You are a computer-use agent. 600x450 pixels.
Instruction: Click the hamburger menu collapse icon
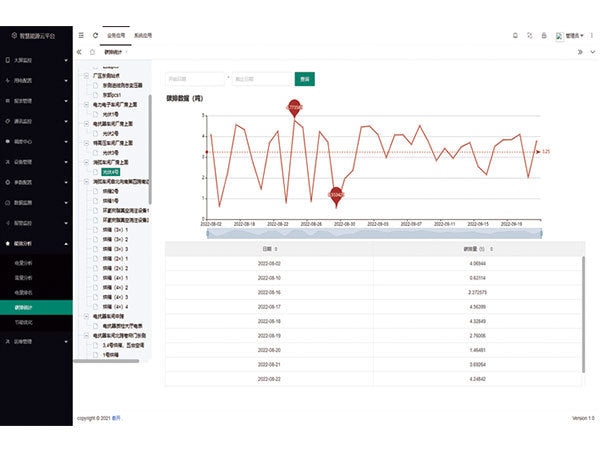pos(81,35)
